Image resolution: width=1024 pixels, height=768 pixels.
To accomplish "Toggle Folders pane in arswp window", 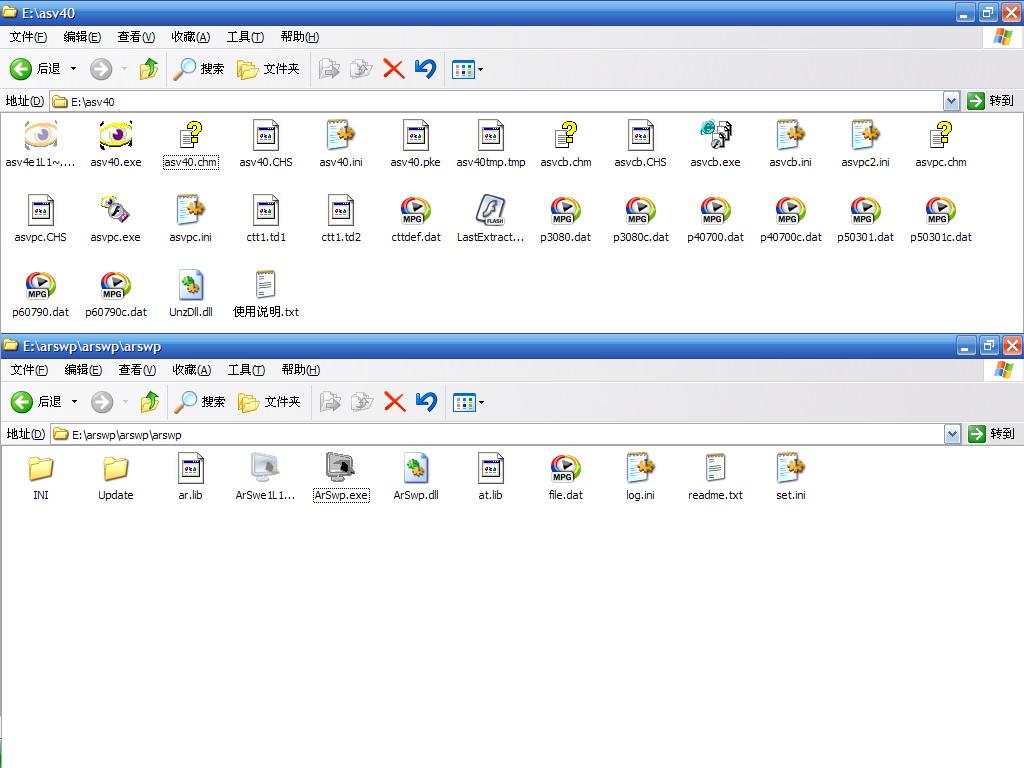I will click(268, 402).
